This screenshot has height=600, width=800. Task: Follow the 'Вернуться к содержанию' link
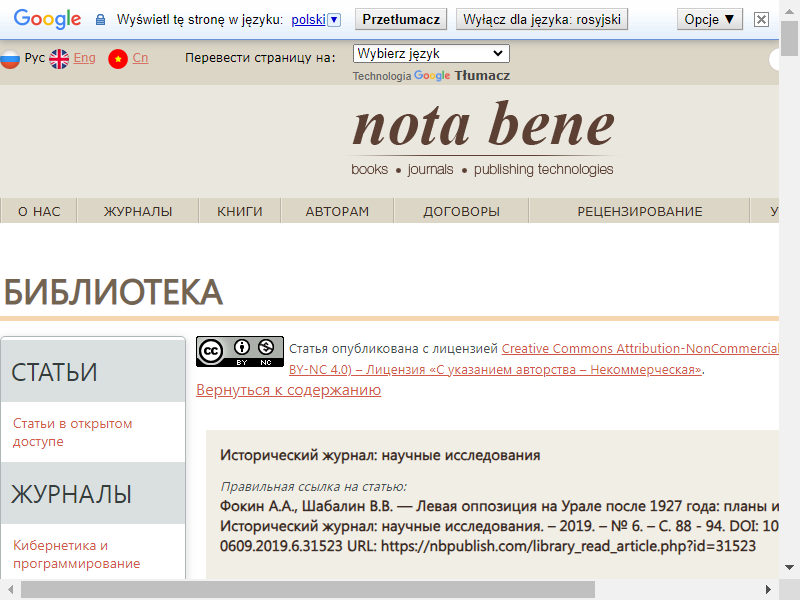pos(288,390)
